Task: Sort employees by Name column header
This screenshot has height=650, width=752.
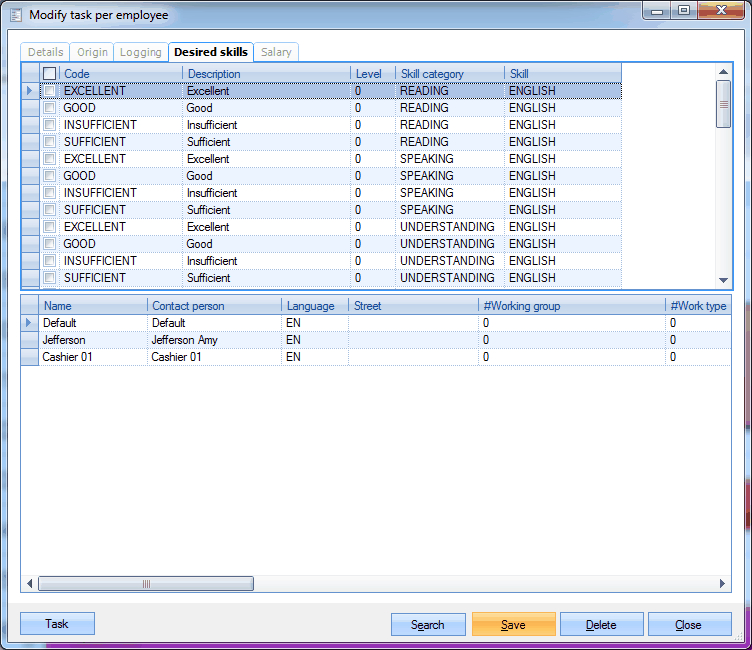Action: coord(93,306)
